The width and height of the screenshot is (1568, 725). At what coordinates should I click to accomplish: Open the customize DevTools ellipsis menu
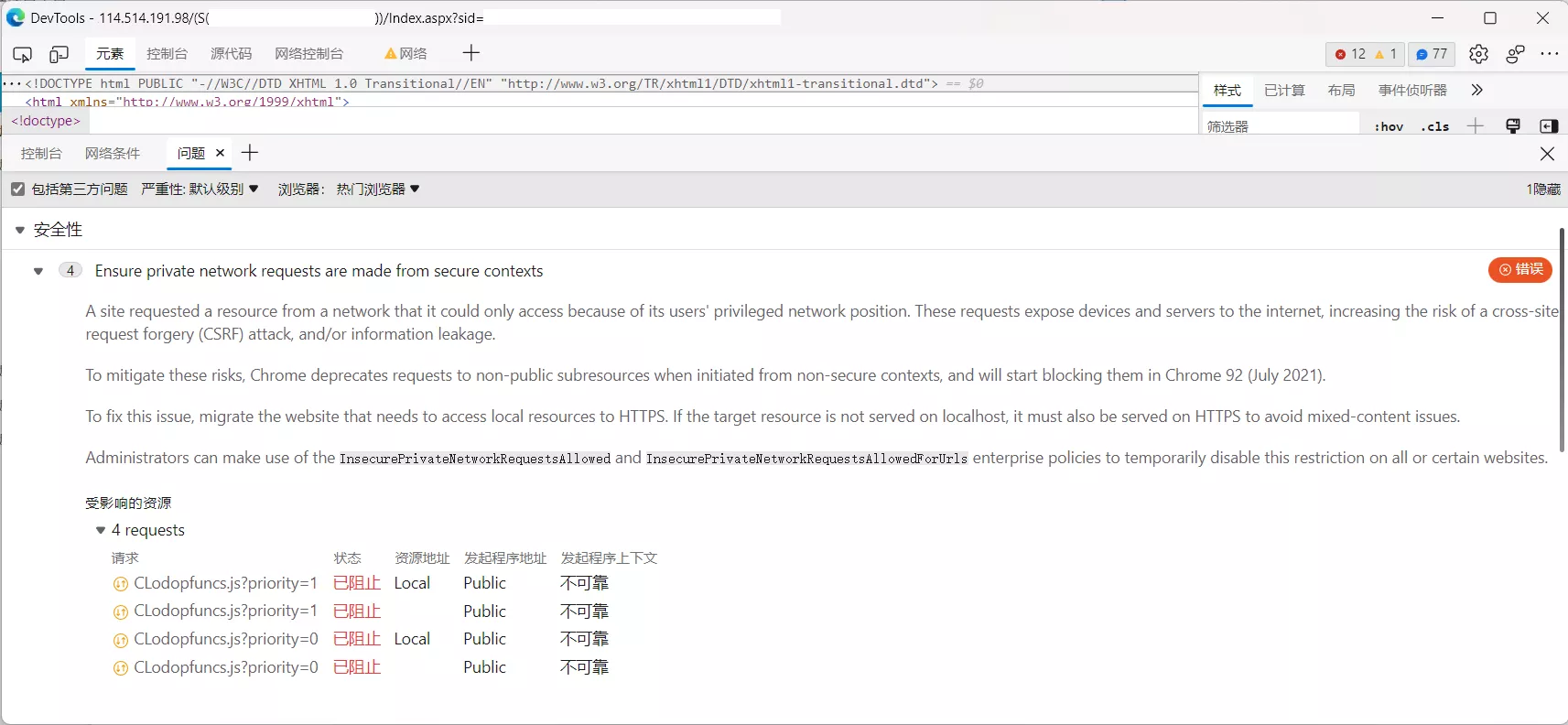pyautogui.click(x=1549, y=54)
